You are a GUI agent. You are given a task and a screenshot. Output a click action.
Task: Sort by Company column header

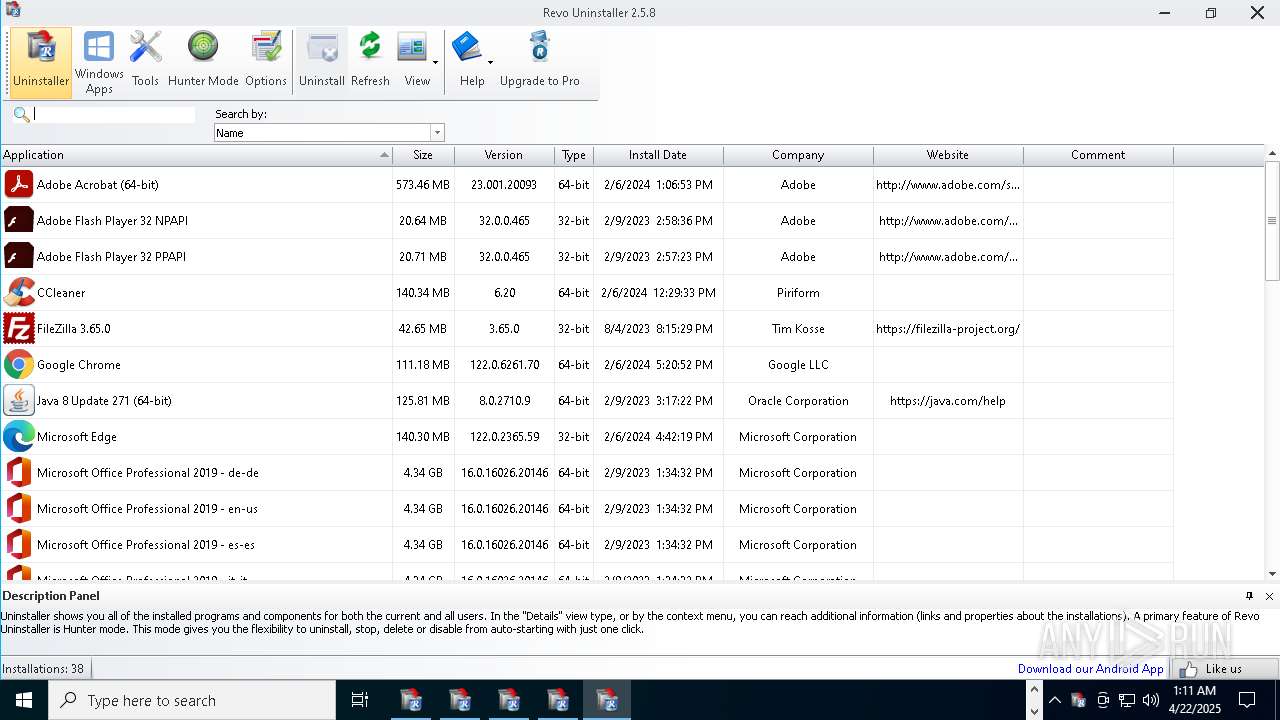tap(798, 155)
